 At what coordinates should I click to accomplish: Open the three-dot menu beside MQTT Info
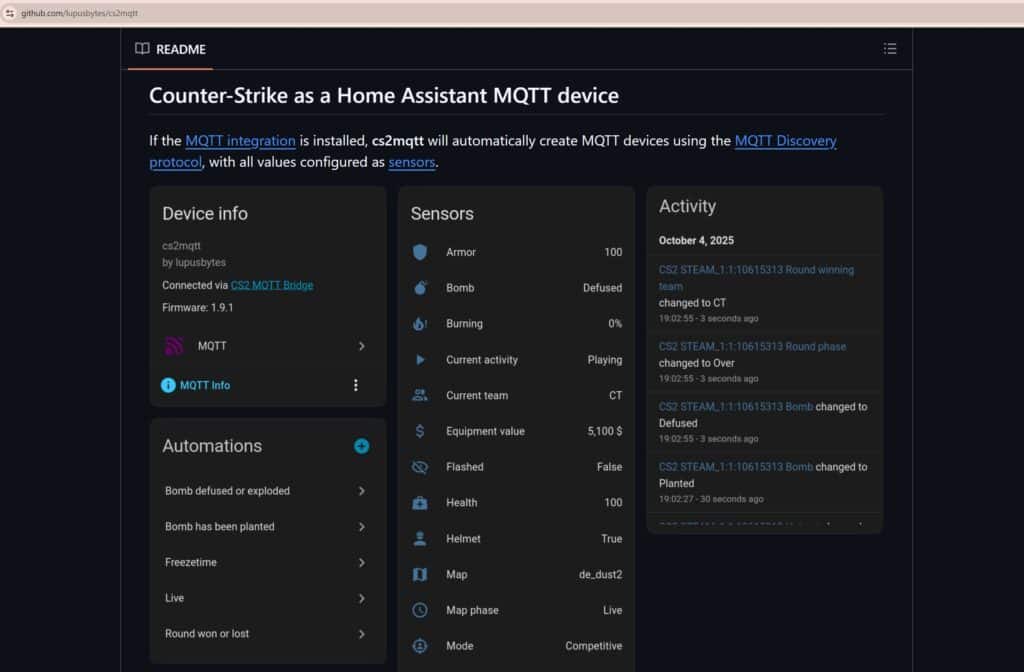355,385
